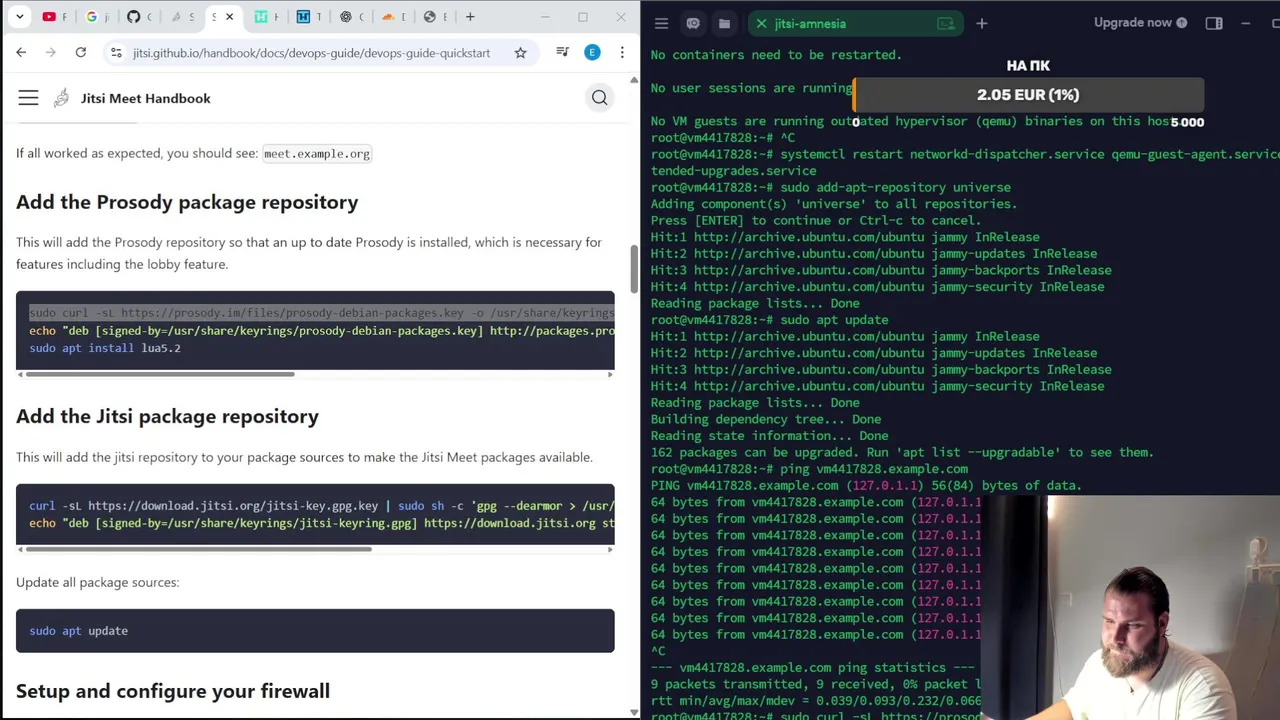
Task: View site information icon in address bar
Action: pyautogui.click(x=117, y=53)
